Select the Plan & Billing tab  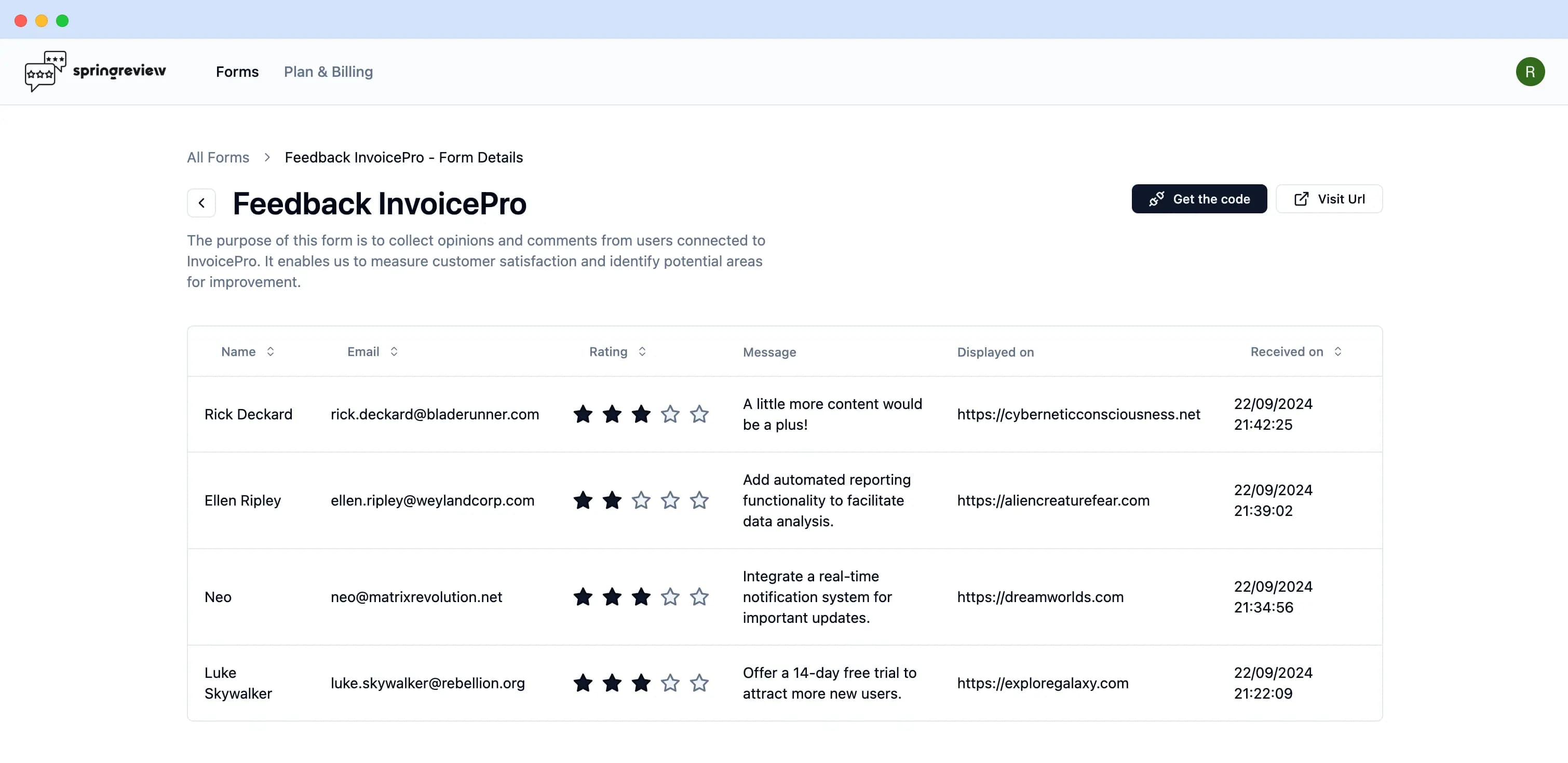(328, 71)
